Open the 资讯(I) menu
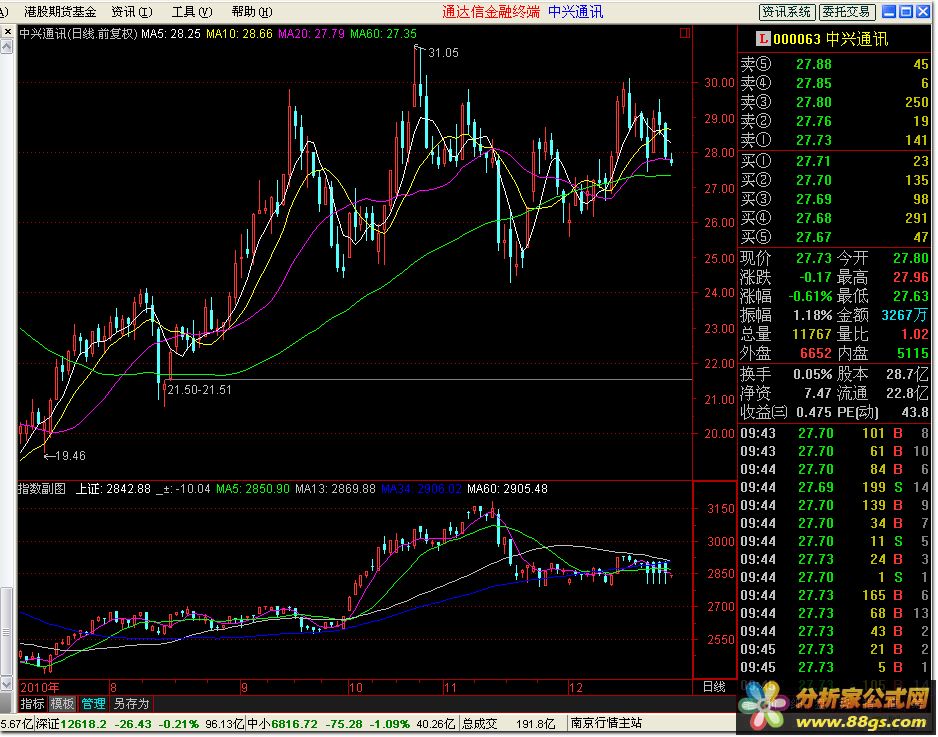 [132, 11]
